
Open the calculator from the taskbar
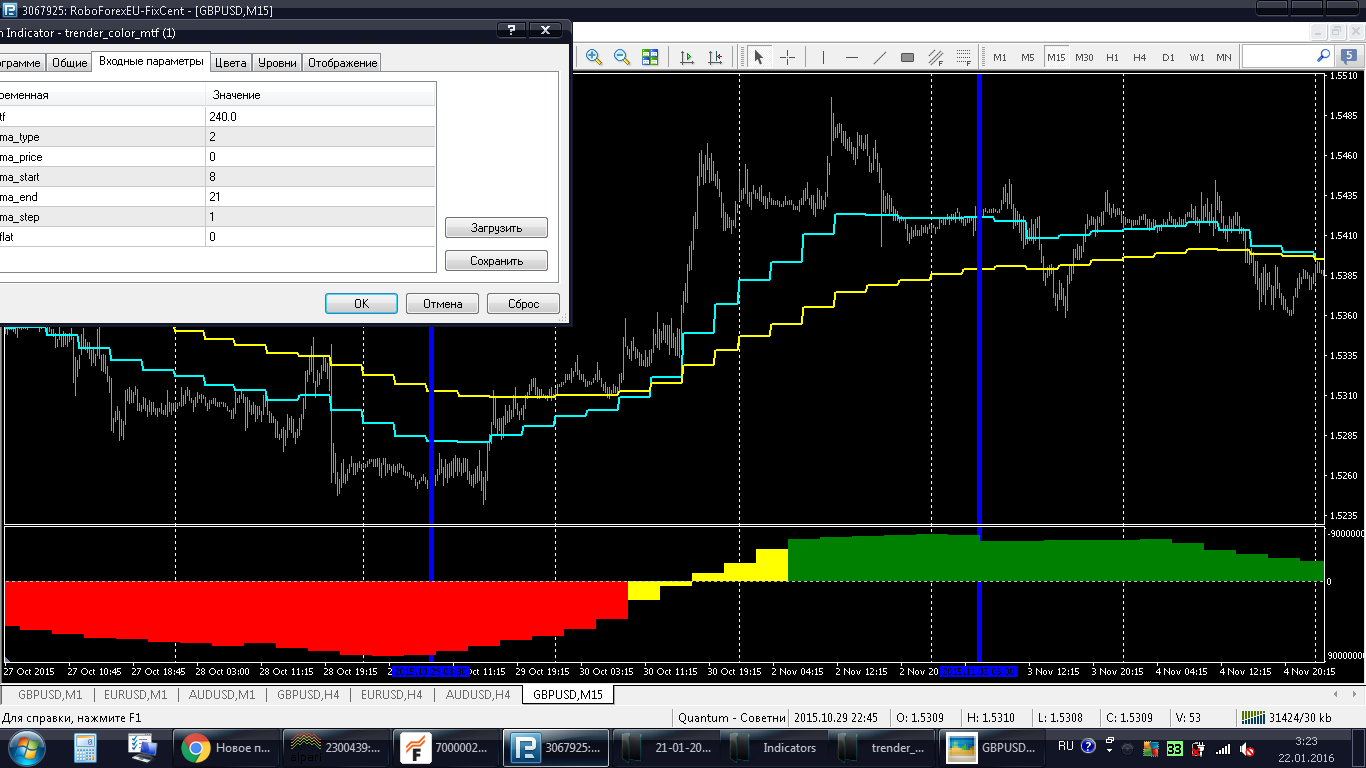click(x=85, y=747)
